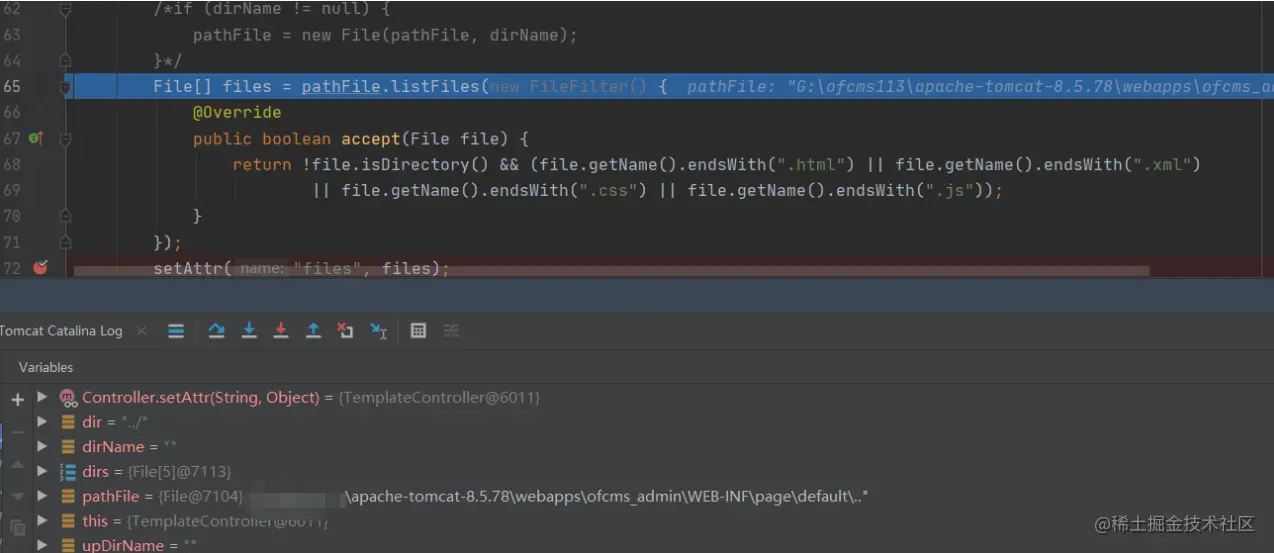The image size is (1274, 553).
Task: Click new FileFilter() on line 65
Action: [x=568, y=87]
